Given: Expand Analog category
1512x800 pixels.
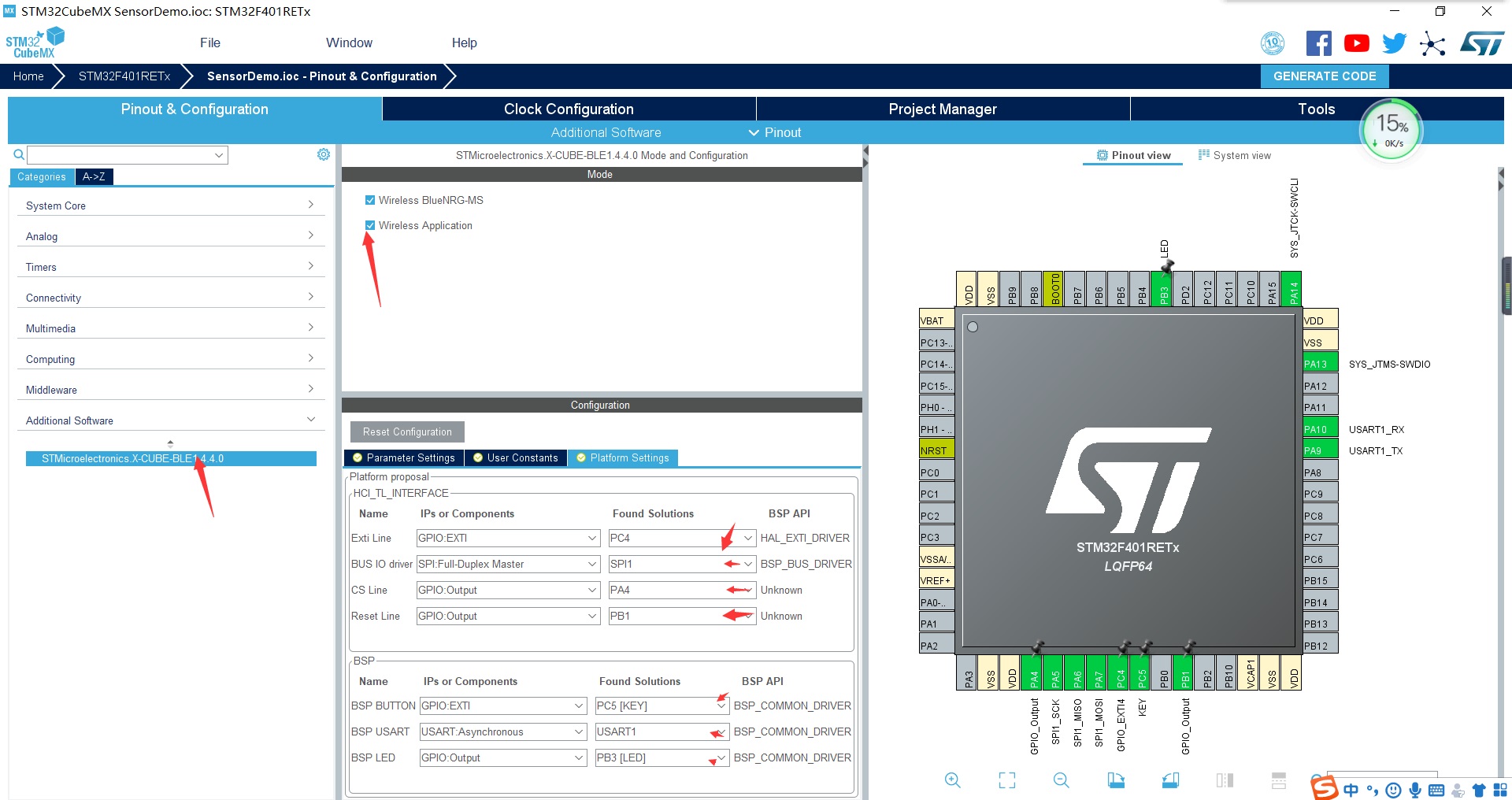Looking at the screenshot, I should coord(170,236).
